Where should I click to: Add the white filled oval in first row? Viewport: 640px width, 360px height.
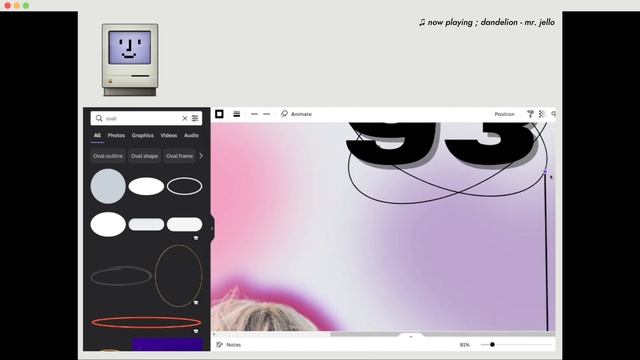point(146,186)
